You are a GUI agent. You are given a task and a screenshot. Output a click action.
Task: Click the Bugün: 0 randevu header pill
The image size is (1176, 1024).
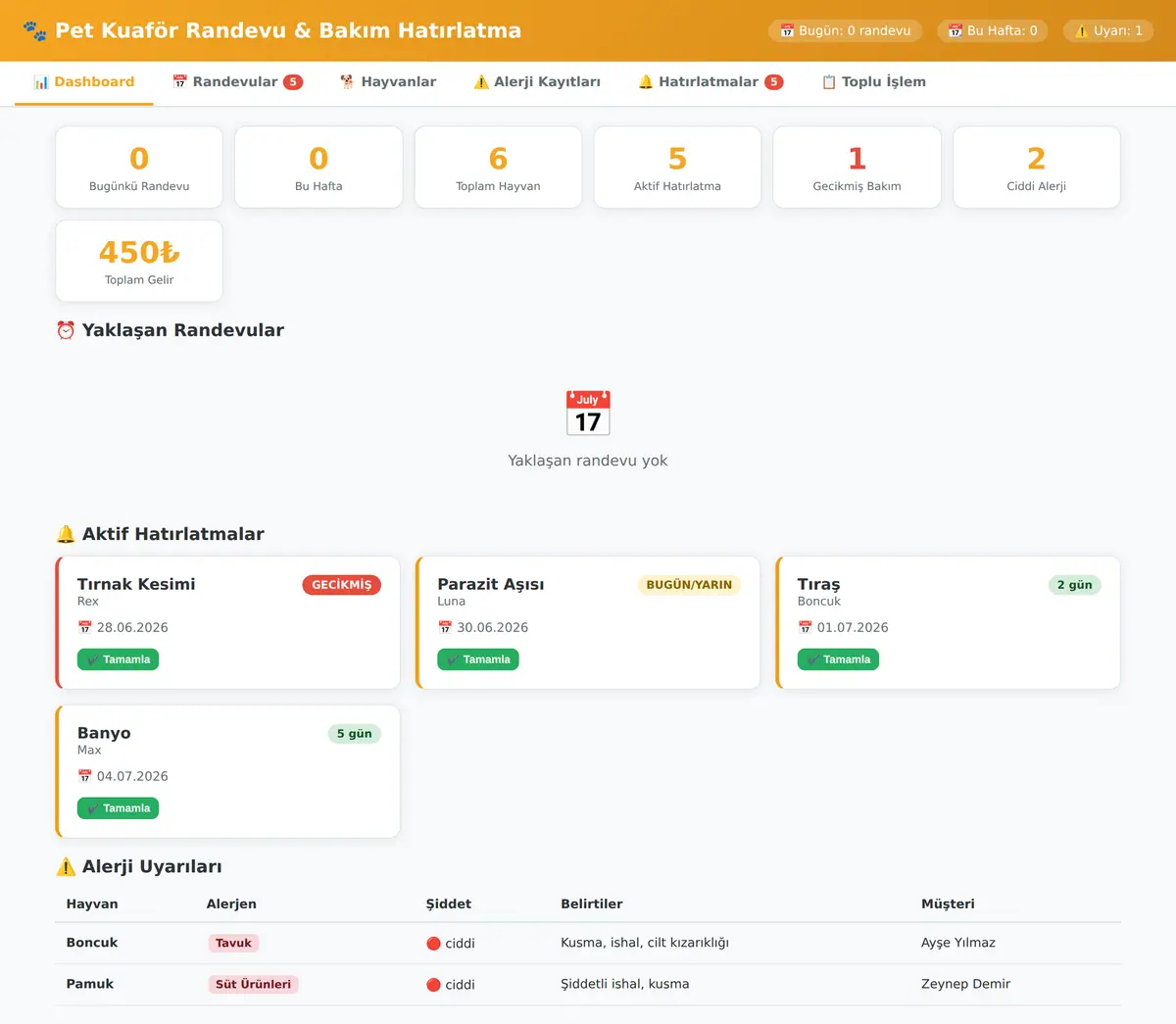click(x=845, y=31)
